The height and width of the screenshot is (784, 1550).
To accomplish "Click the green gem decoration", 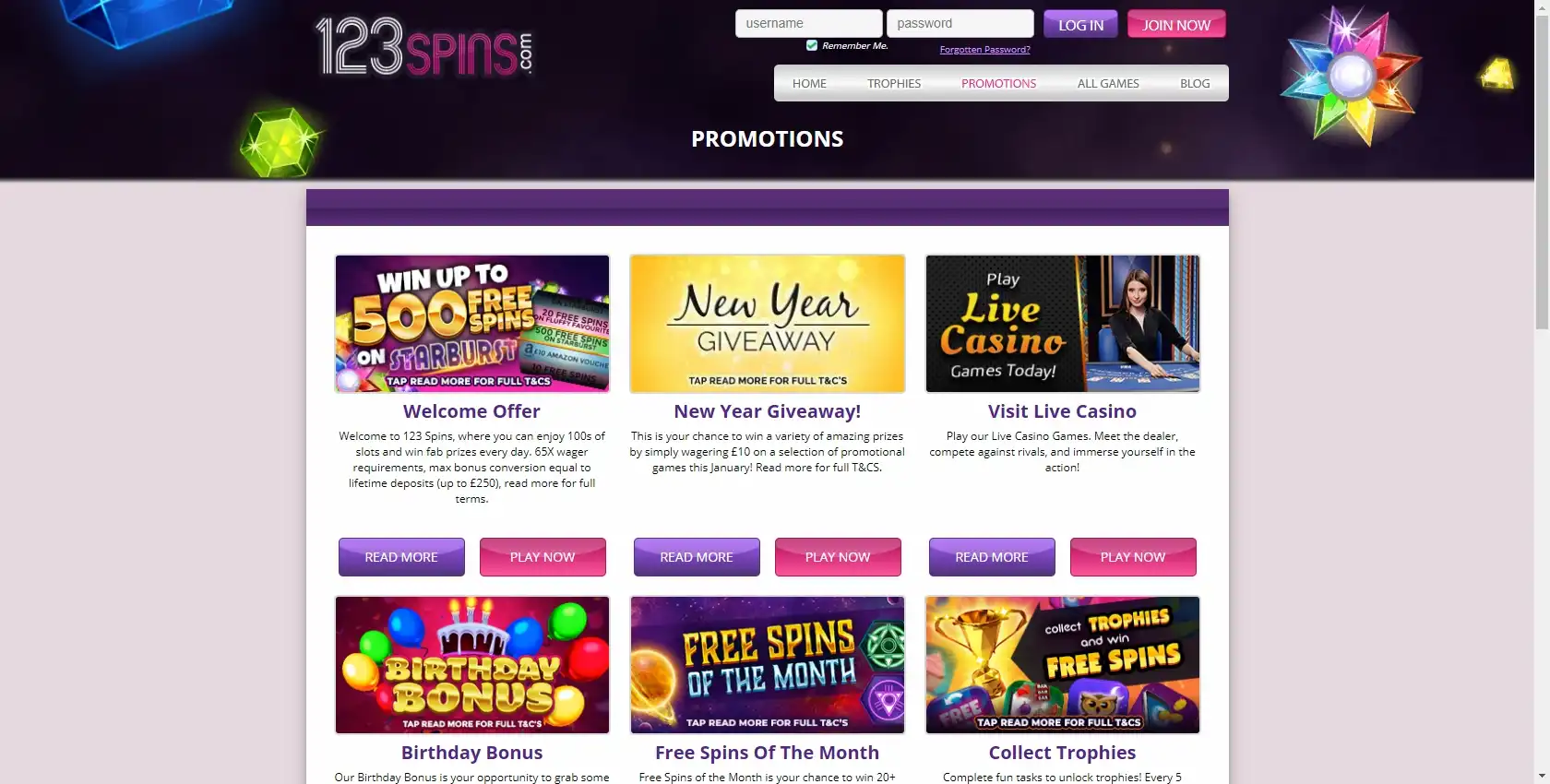I will tap(278, 143).
